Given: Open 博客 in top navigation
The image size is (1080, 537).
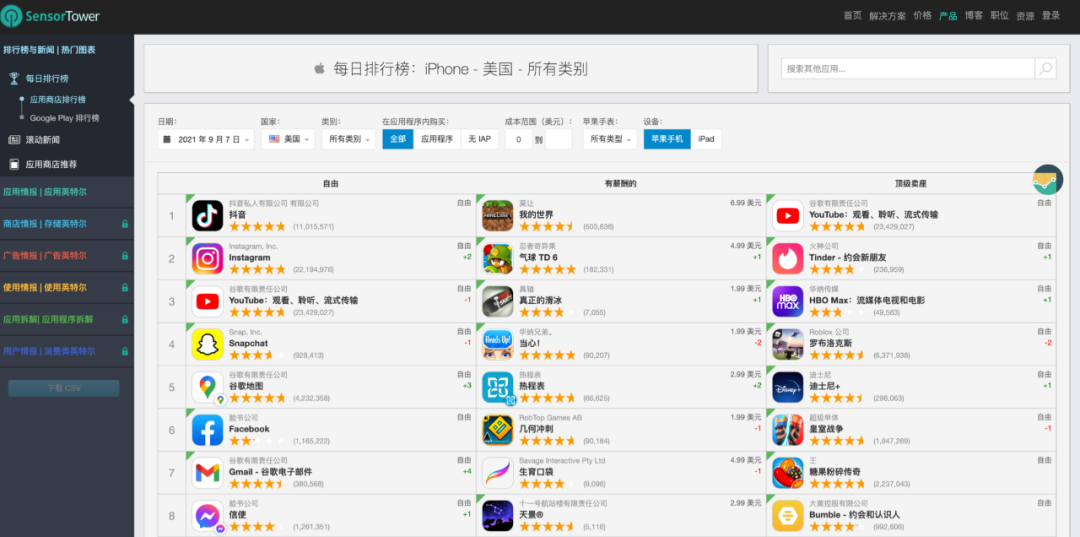Looking at the screenshot, I should [974, 16].
